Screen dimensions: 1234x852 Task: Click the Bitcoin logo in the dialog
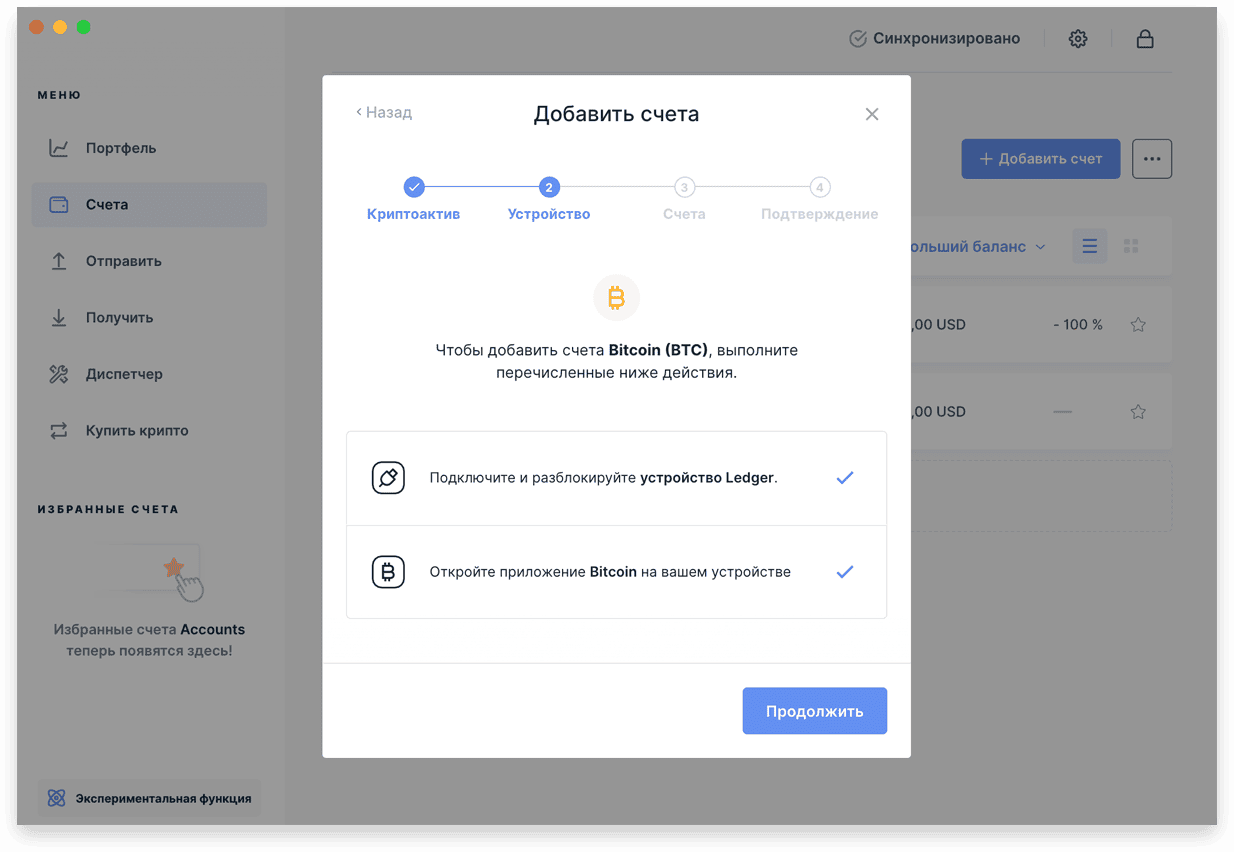[616, 298]
